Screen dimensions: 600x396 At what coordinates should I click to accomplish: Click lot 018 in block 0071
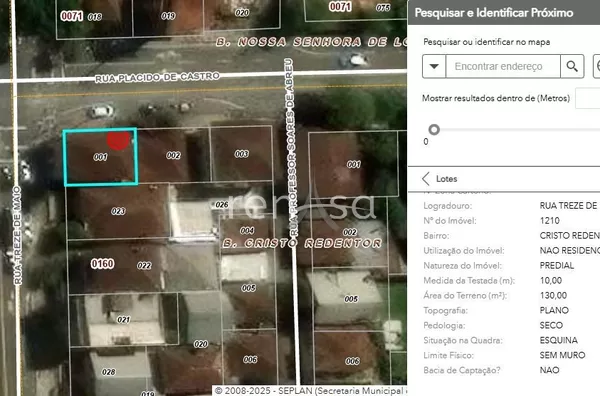tap(95, 17)
